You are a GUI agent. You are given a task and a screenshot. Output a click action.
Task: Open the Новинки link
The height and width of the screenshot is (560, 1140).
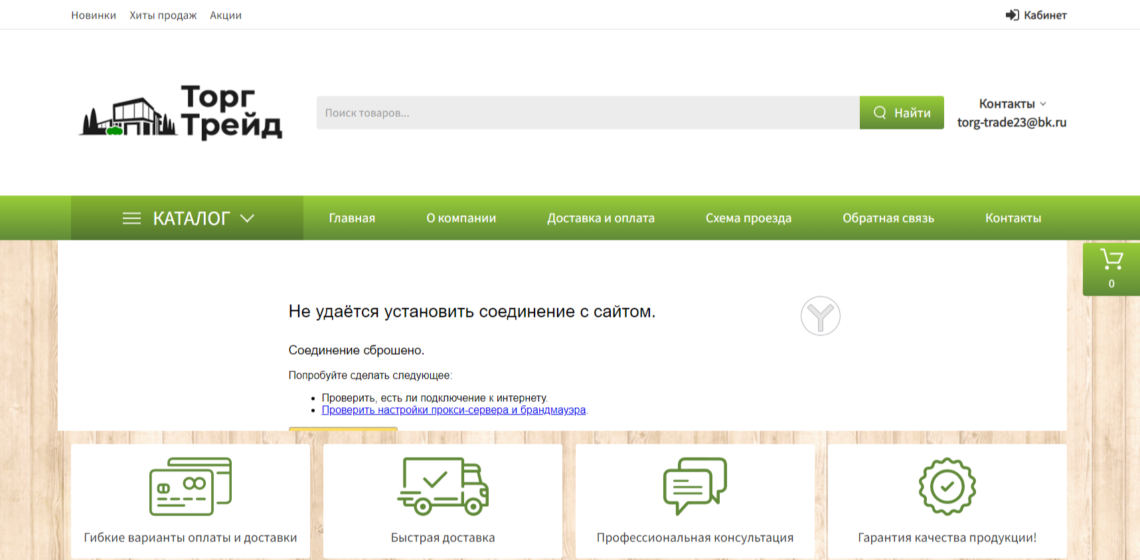pyautogui.click(x=94, y=15)
